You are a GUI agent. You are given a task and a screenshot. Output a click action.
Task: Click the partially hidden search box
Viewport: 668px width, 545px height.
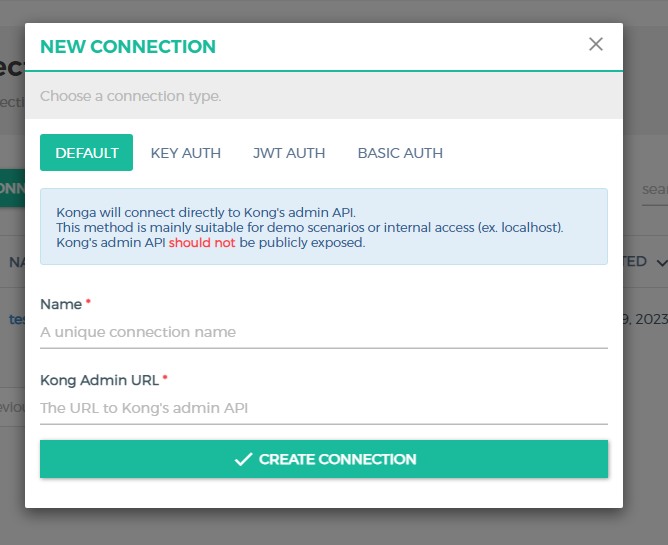[x=654, y=189]
